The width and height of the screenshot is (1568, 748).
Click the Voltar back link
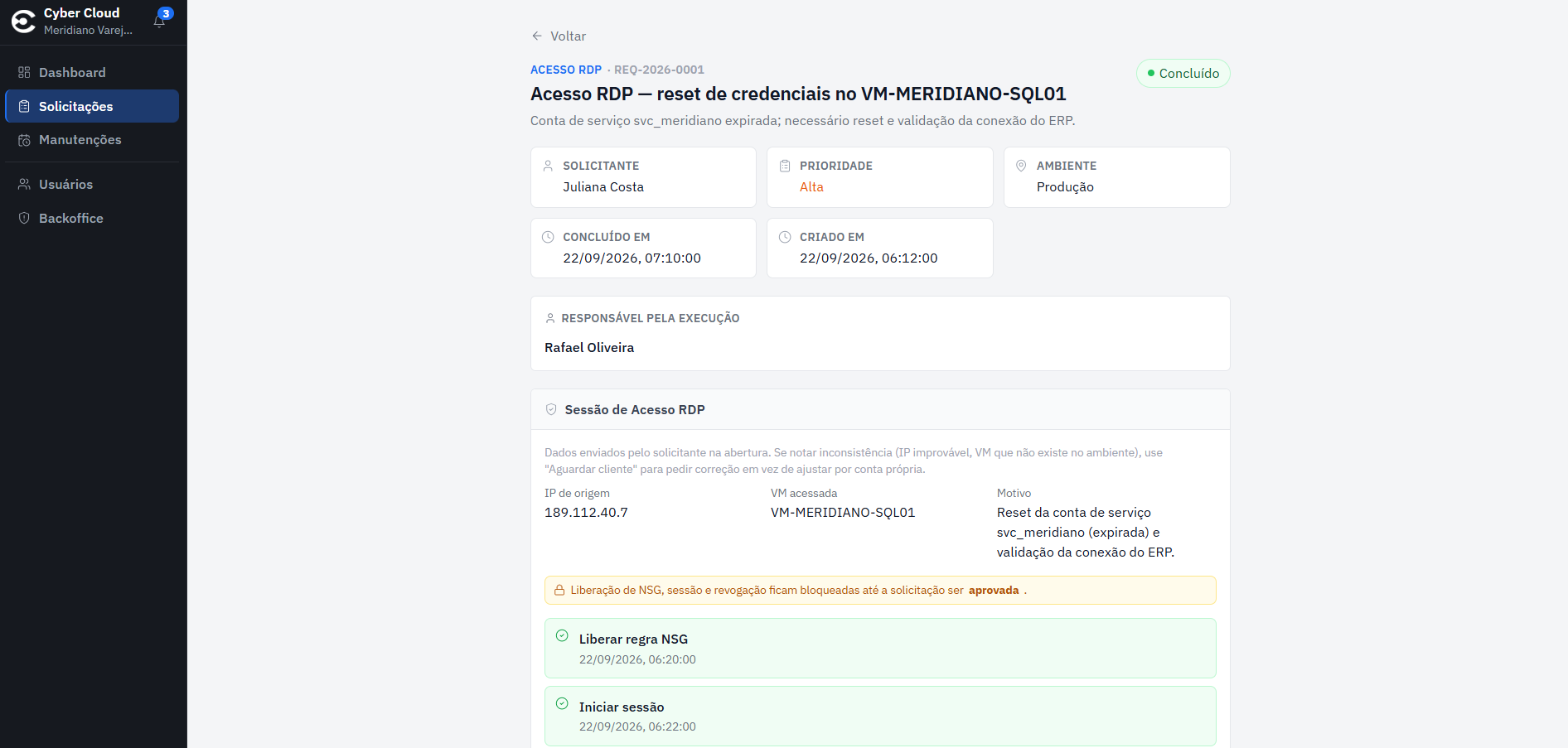point(559,36)
